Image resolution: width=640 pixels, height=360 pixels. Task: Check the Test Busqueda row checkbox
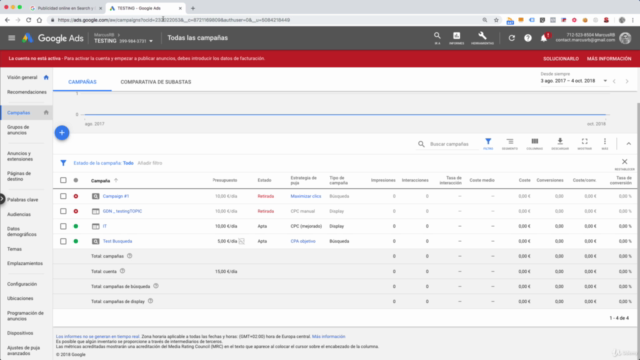[63, 241]
